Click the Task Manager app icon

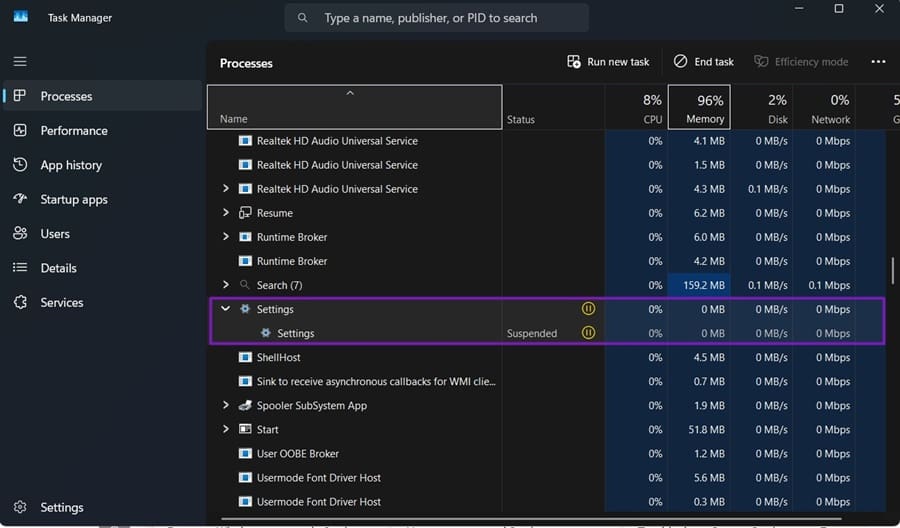[x=21, y=17]
